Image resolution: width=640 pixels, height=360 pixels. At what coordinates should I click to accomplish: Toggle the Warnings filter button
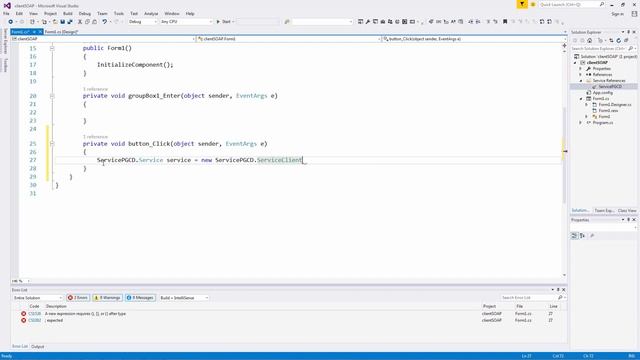tap(108, 298)
